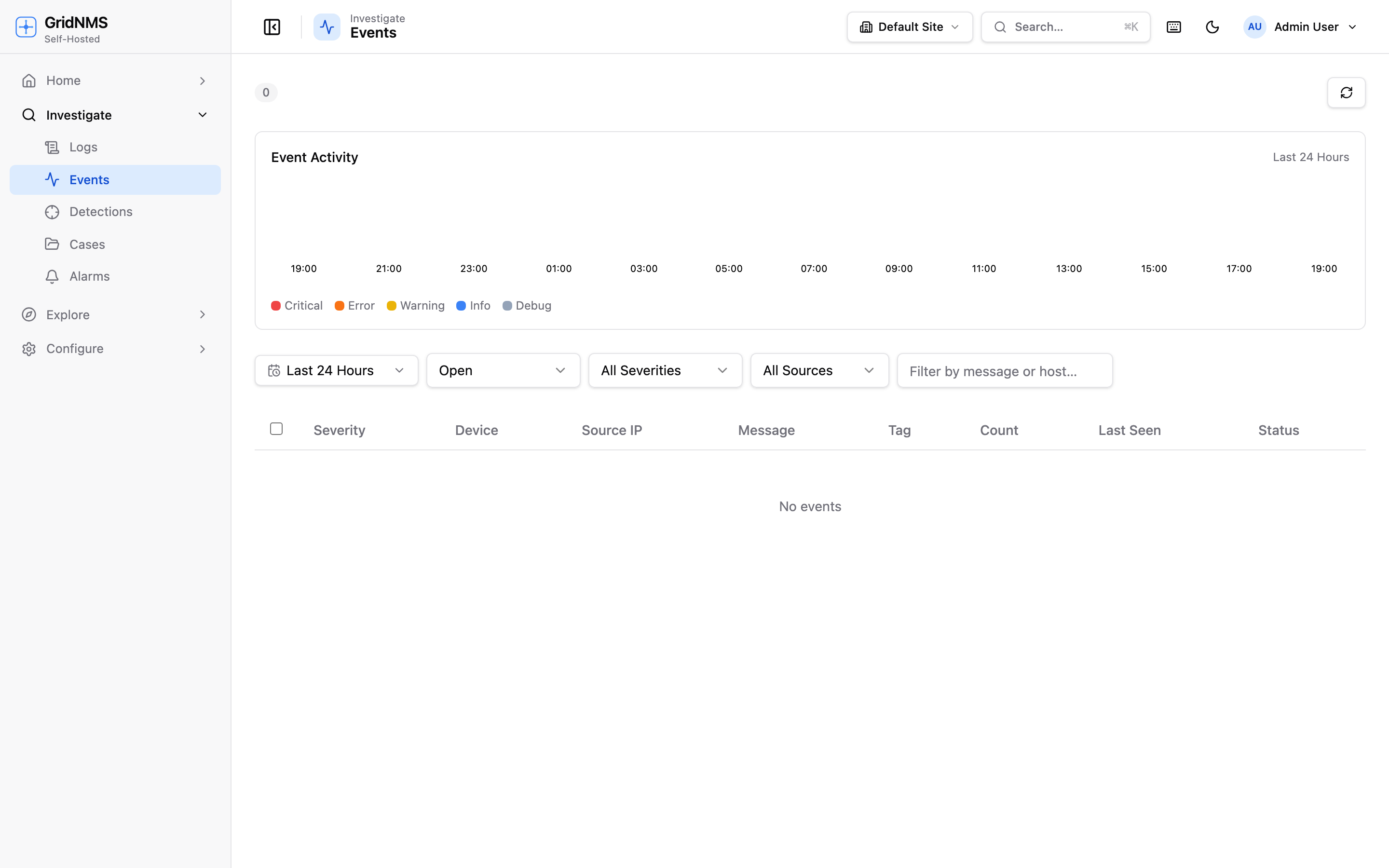Sort by Source IP column header
Image resolution: width=1389 pixels, height=868 pixels.
(x=612, y=431)
